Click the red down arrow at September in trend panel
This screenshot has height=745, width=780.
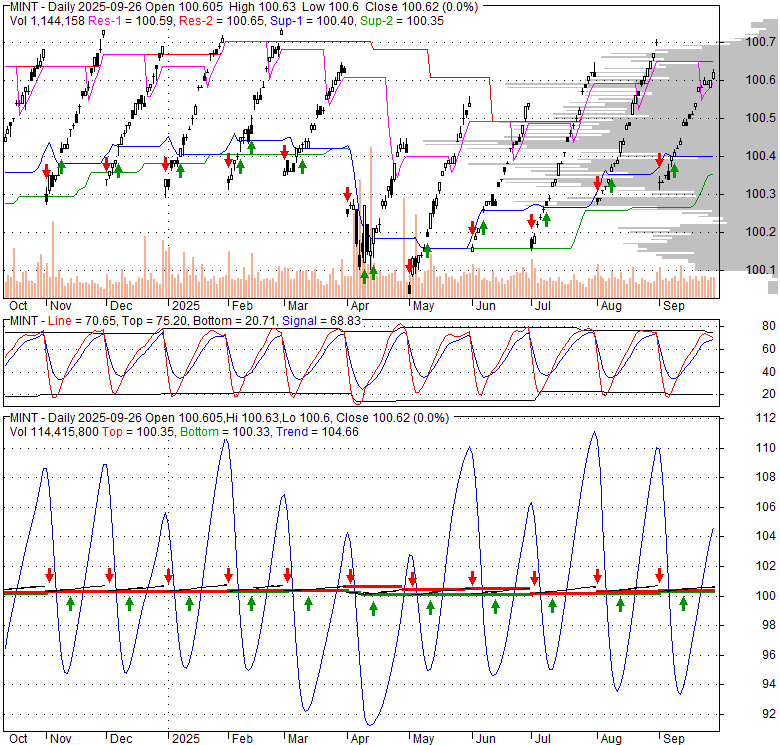660,575
